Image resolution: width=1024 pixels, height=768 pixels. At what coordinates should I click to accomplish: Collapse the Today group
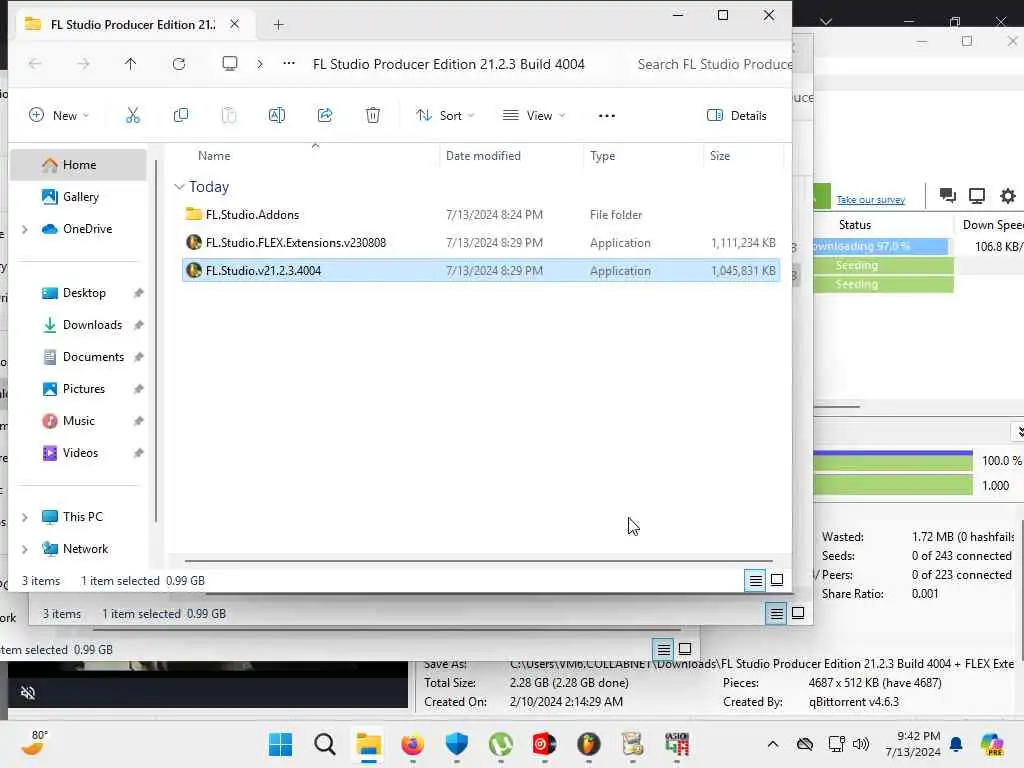click(179, 187)
